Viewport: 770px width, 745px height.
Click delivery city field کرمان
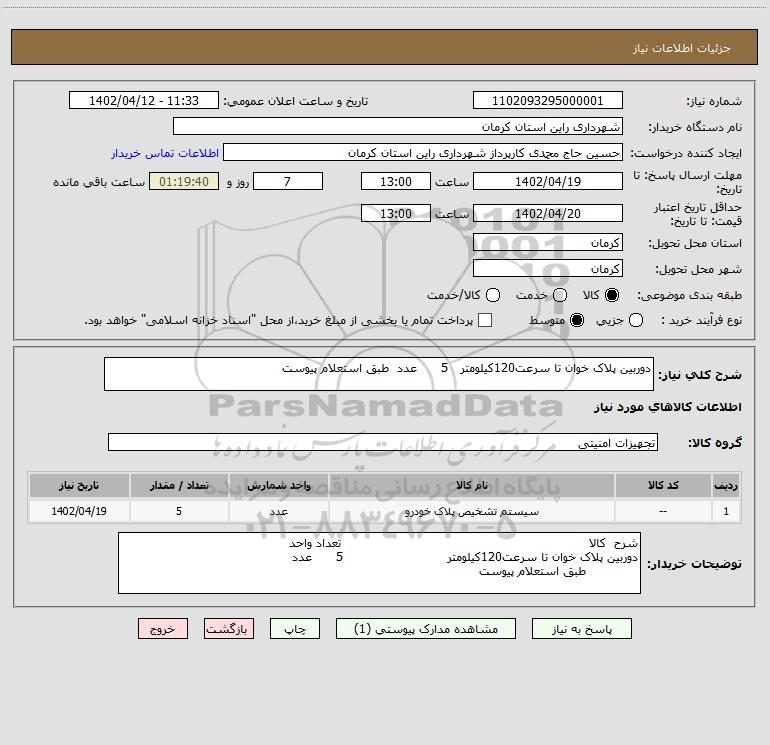click(548, 269)
